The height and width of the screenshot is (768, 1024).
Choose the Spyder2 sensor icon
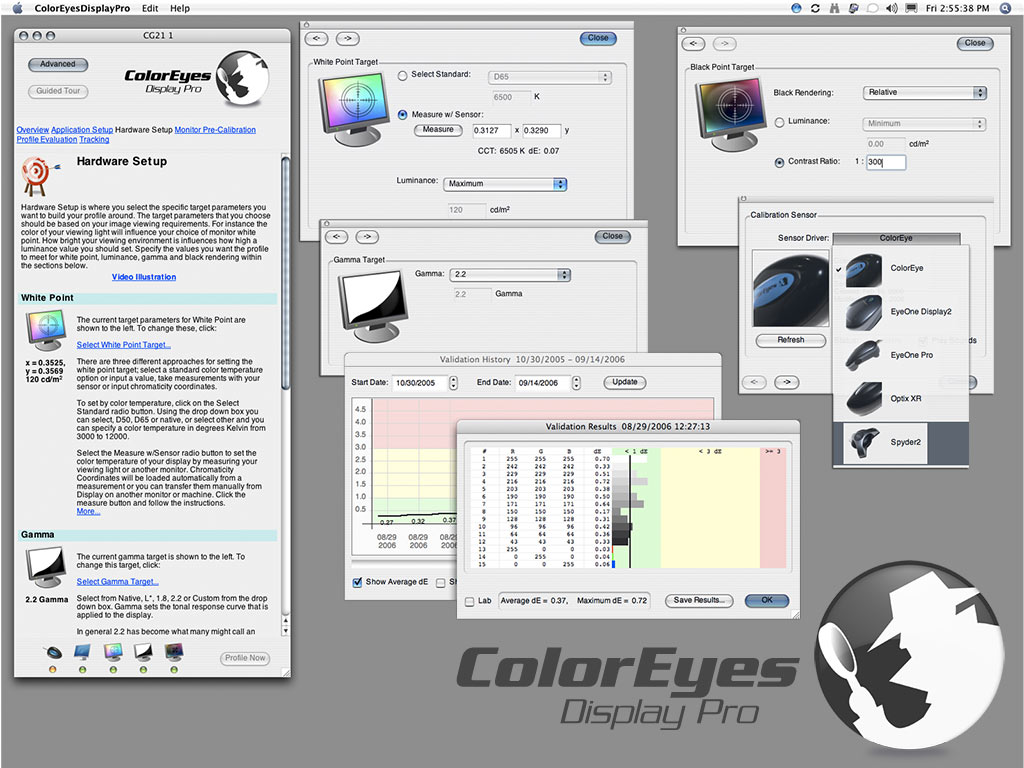click(863, 443)
